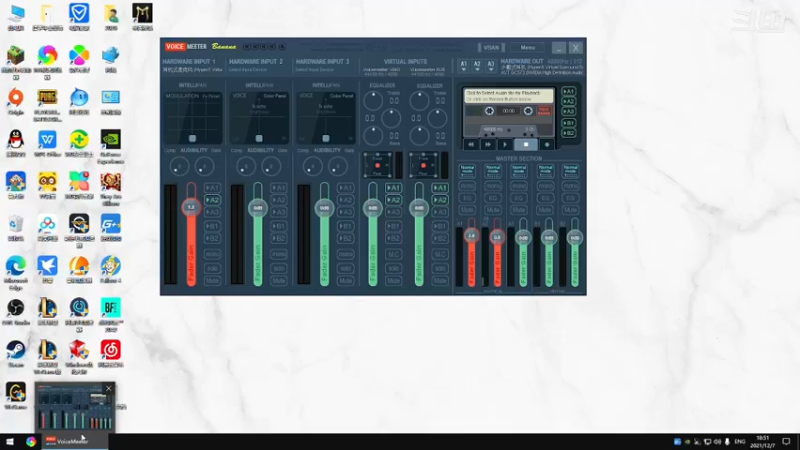
Task: Open the Fallout 4 desktop shortcut
Action: tap(111, 269)
